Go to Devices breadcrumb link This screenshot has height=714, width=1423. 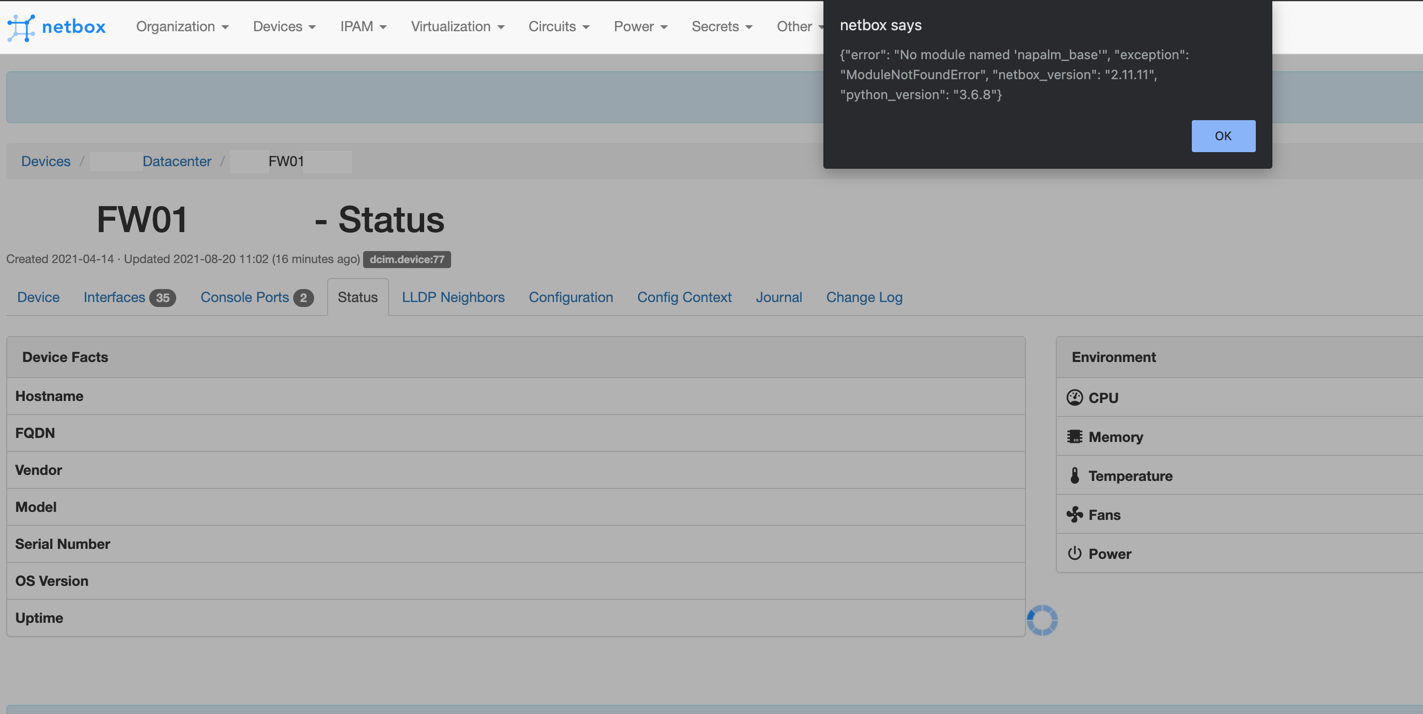click(x=46, y=161)
